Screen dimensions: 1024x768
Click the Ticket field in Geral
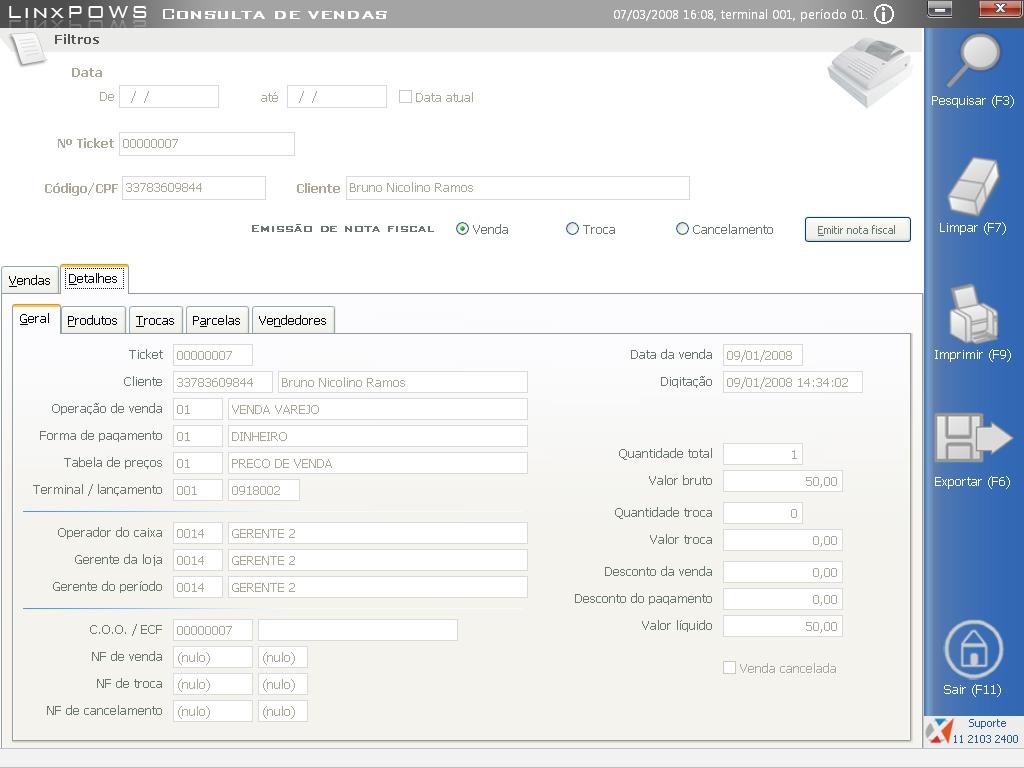[213, 355]
